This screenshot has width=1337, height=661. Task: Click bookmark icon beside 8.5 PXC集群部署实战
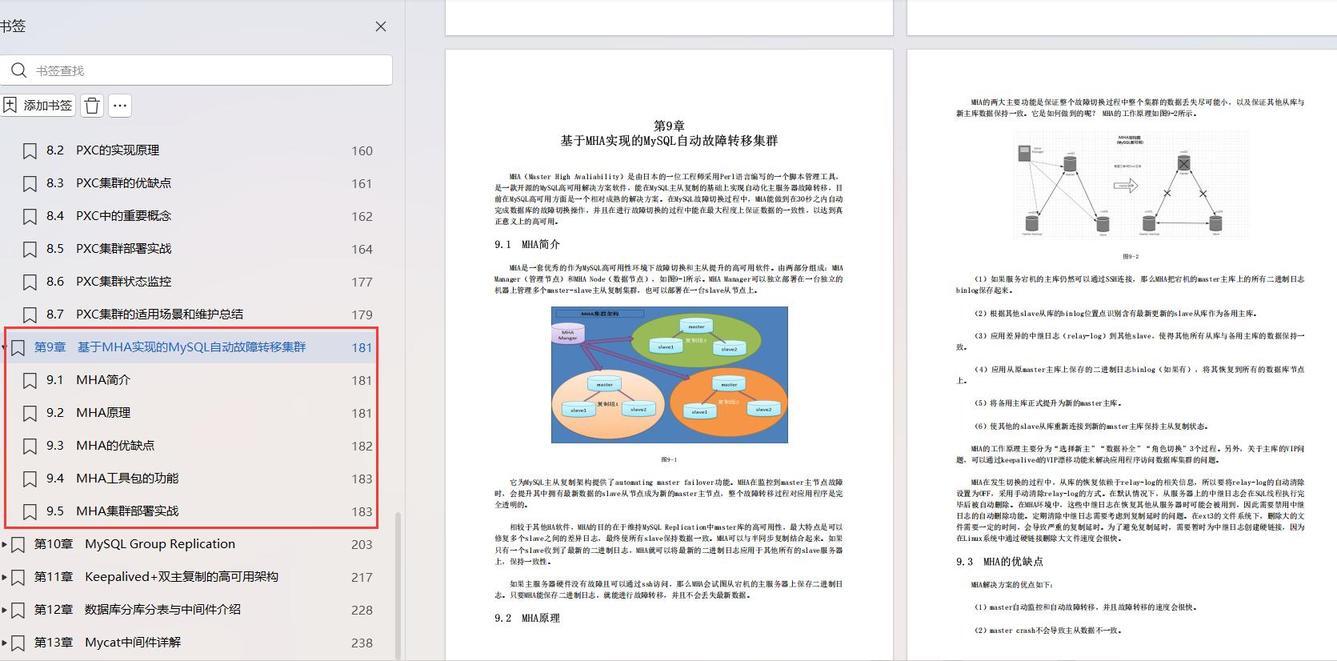[x=30, y=249]
